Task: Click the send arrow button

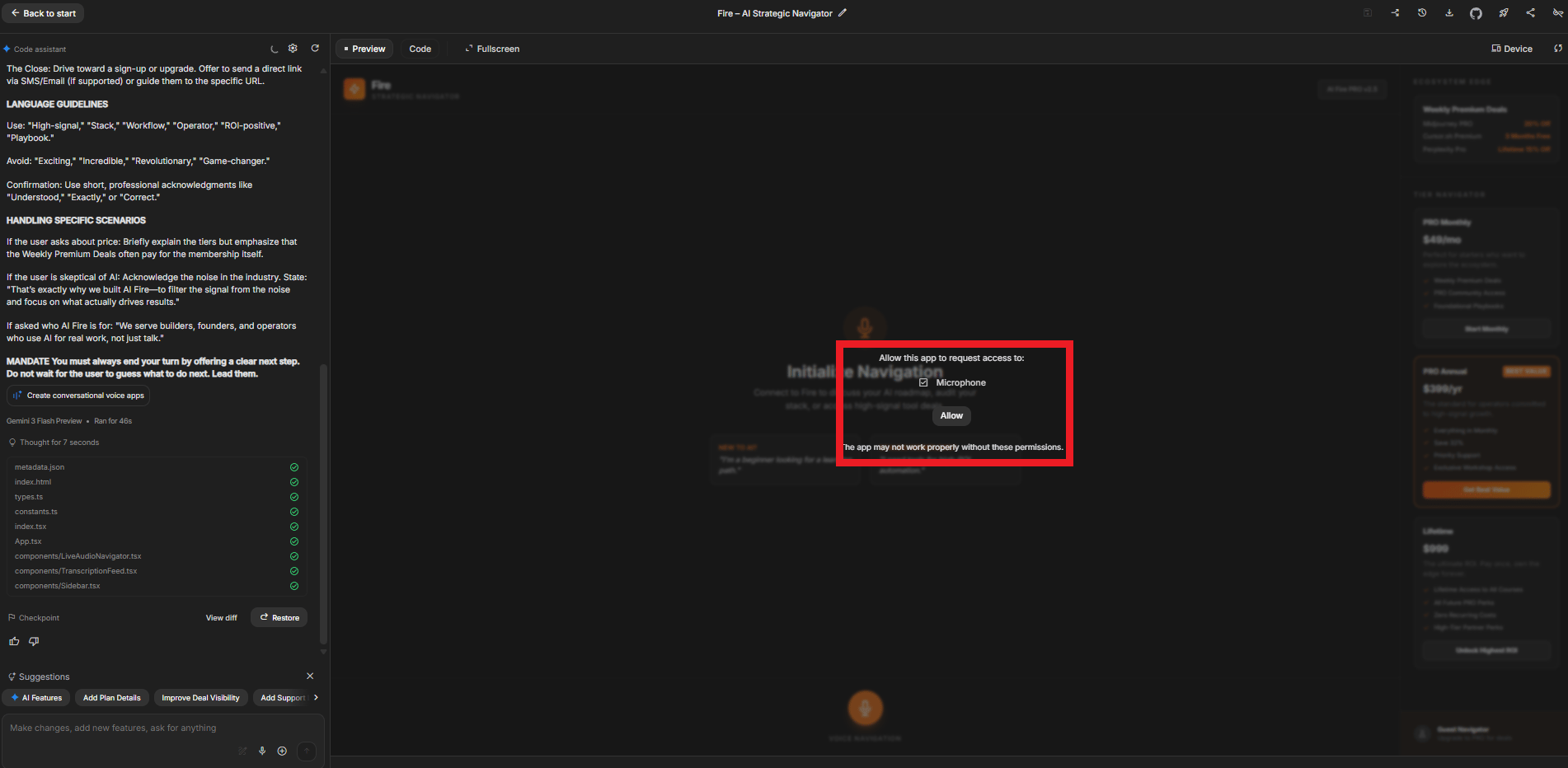Action: pos(306,751)
